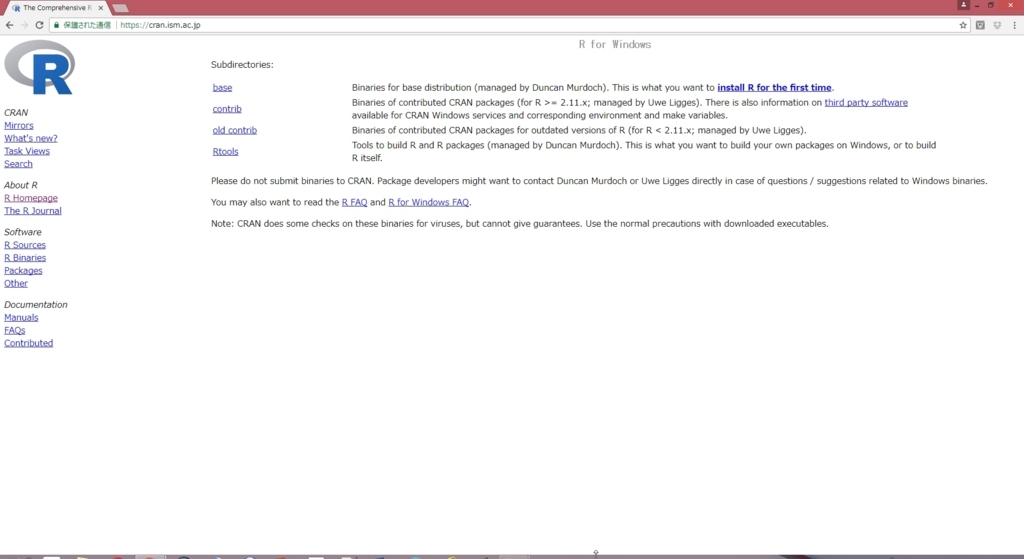Click the R for Windows heading
Screen dimensions: 1024x559
click(615, 44)
